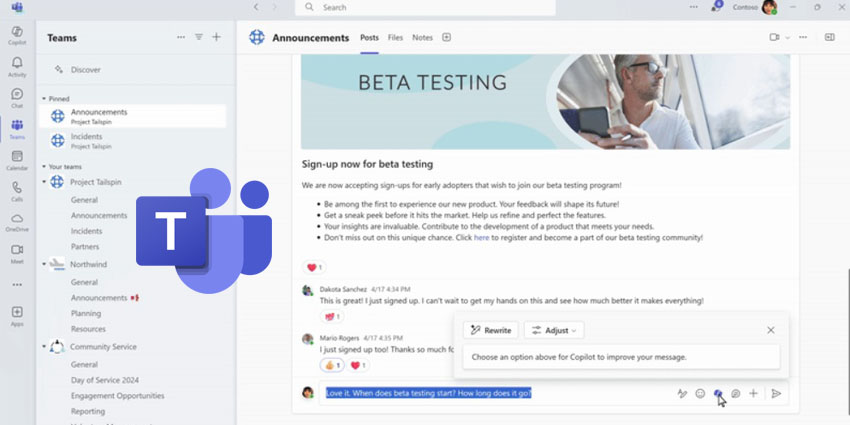Open the Apps store icon
850x425 pixels.
(17, 315)
